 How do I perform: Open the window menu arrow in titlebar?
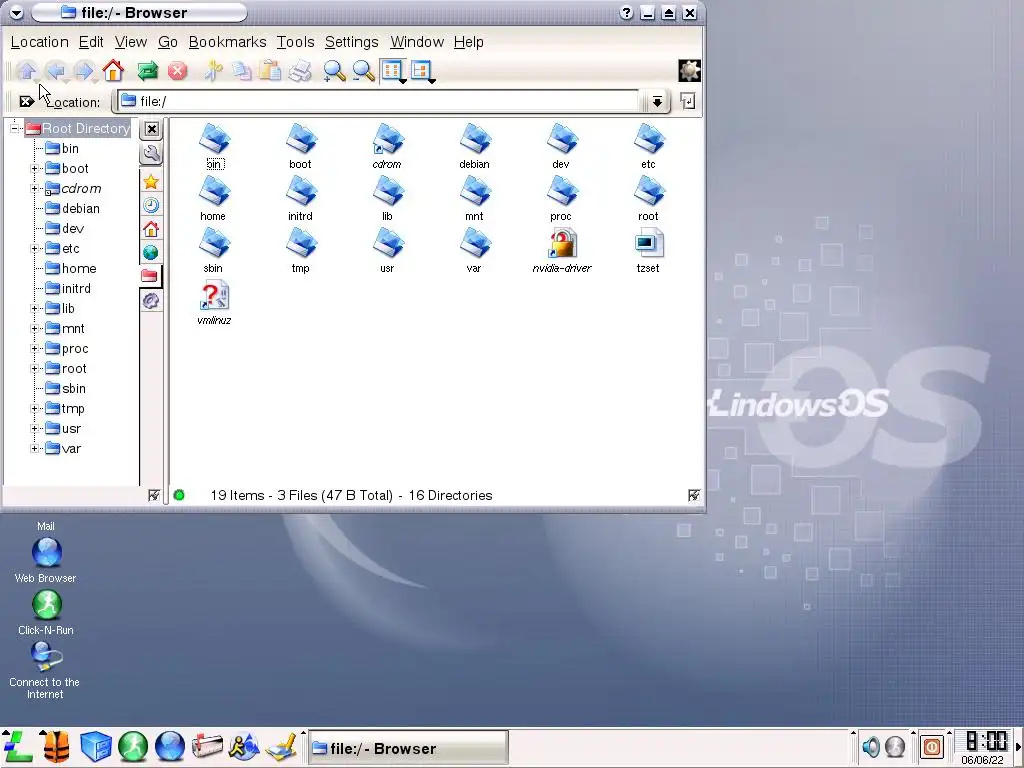click(x=16, y=12)
